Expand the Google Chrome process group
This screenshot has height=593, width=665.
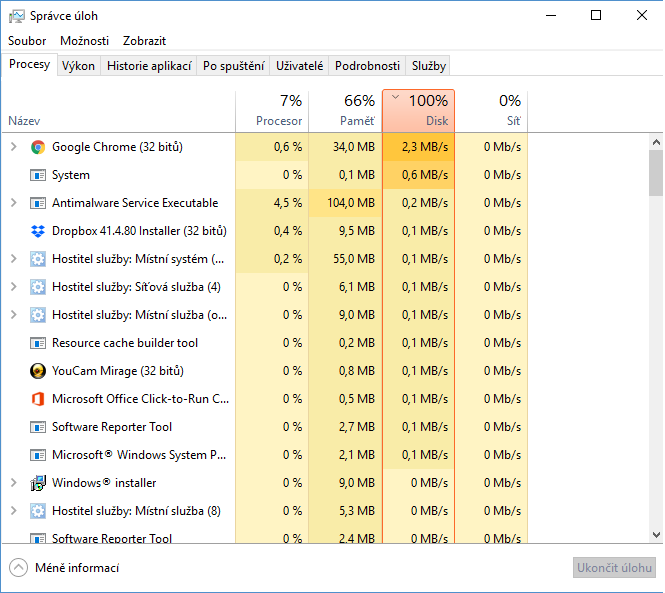click(14, 147)
